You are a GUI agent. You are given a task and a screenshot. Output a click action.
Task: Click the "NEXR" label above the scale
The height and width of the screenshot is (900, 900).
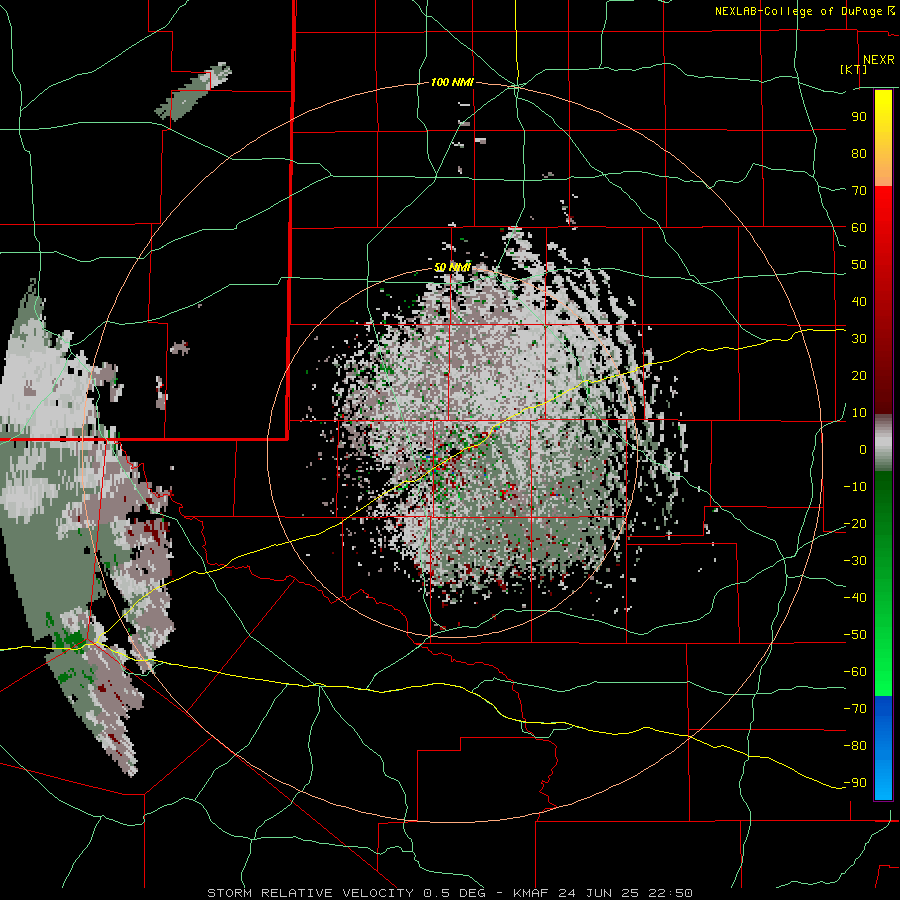click(x=878, y=60)
